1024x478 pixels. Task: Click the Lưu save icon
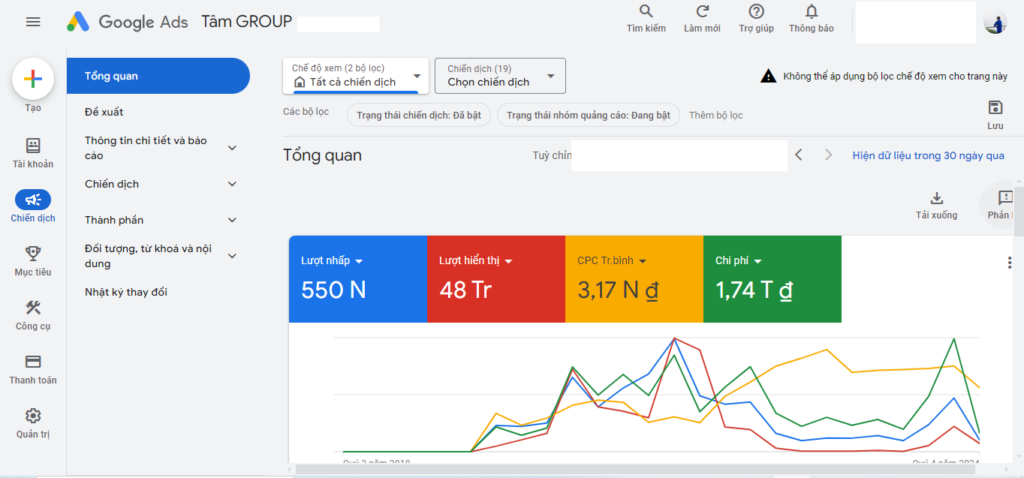tap(995, 108)
